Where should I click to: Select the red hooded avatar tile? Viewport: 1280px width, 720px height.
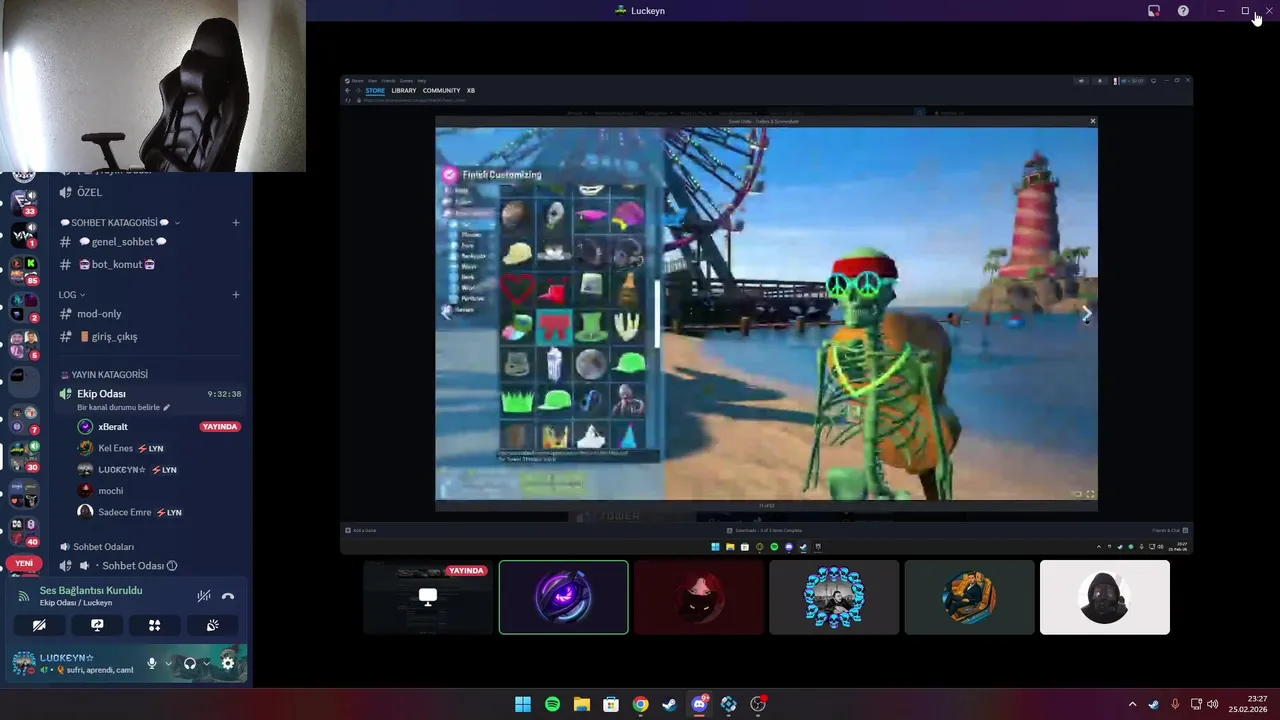[699, 597]
